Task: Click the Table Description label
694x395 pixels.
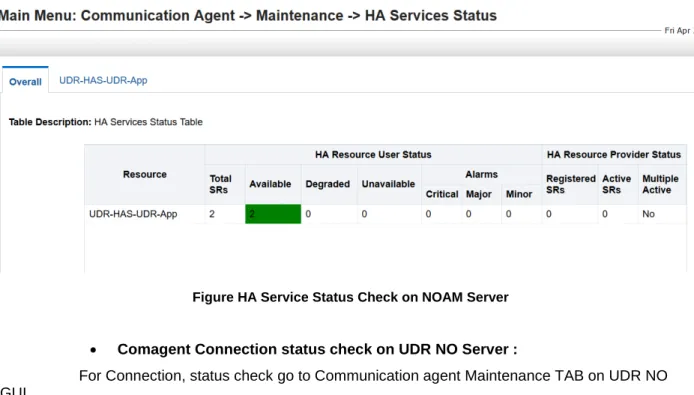Action: (x=50, y=122)
